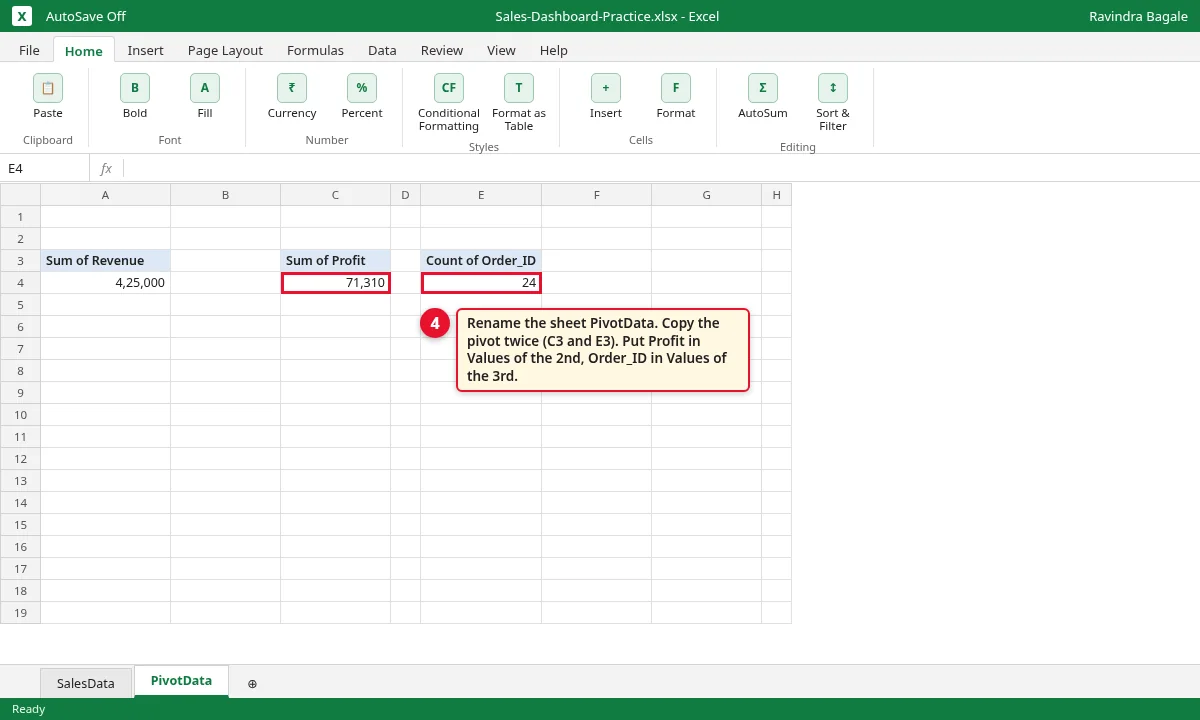Select column H header
Image resolution: width=1200 pixels, height=720 pixels.
tap(776, 195)
